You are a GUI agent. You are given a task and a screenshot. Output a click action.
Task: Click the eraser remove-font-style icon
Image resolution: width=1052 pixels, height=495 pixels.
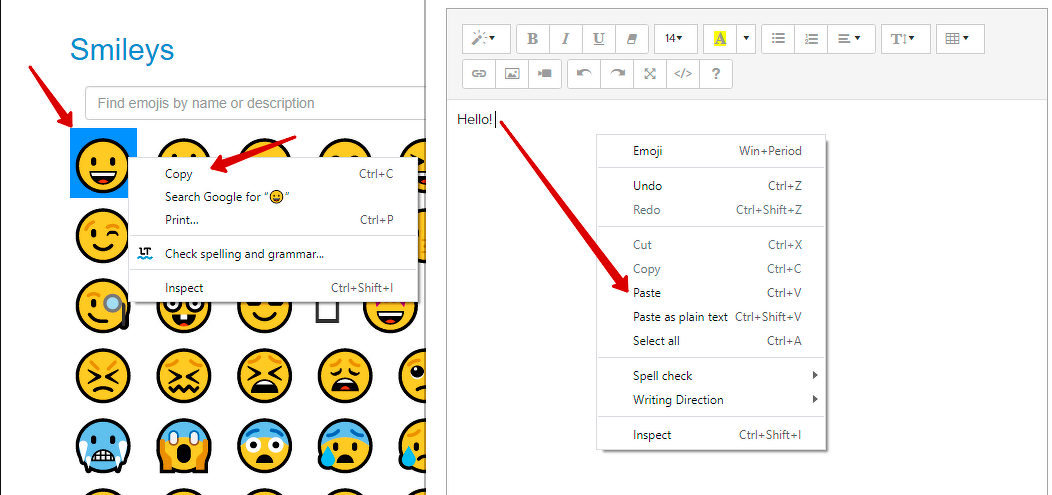tap(631, 39)
